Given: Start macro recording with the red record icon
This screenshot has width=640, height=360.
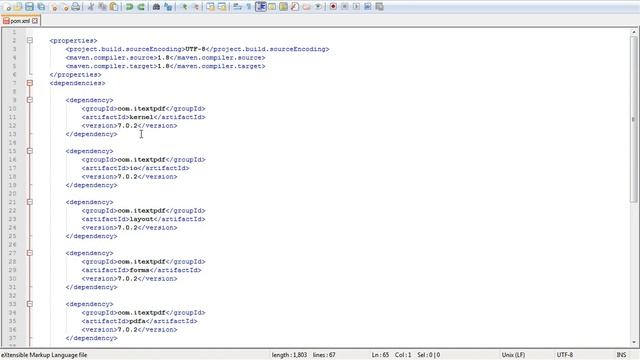Looking at the screenshot, I should click(333, 7).
